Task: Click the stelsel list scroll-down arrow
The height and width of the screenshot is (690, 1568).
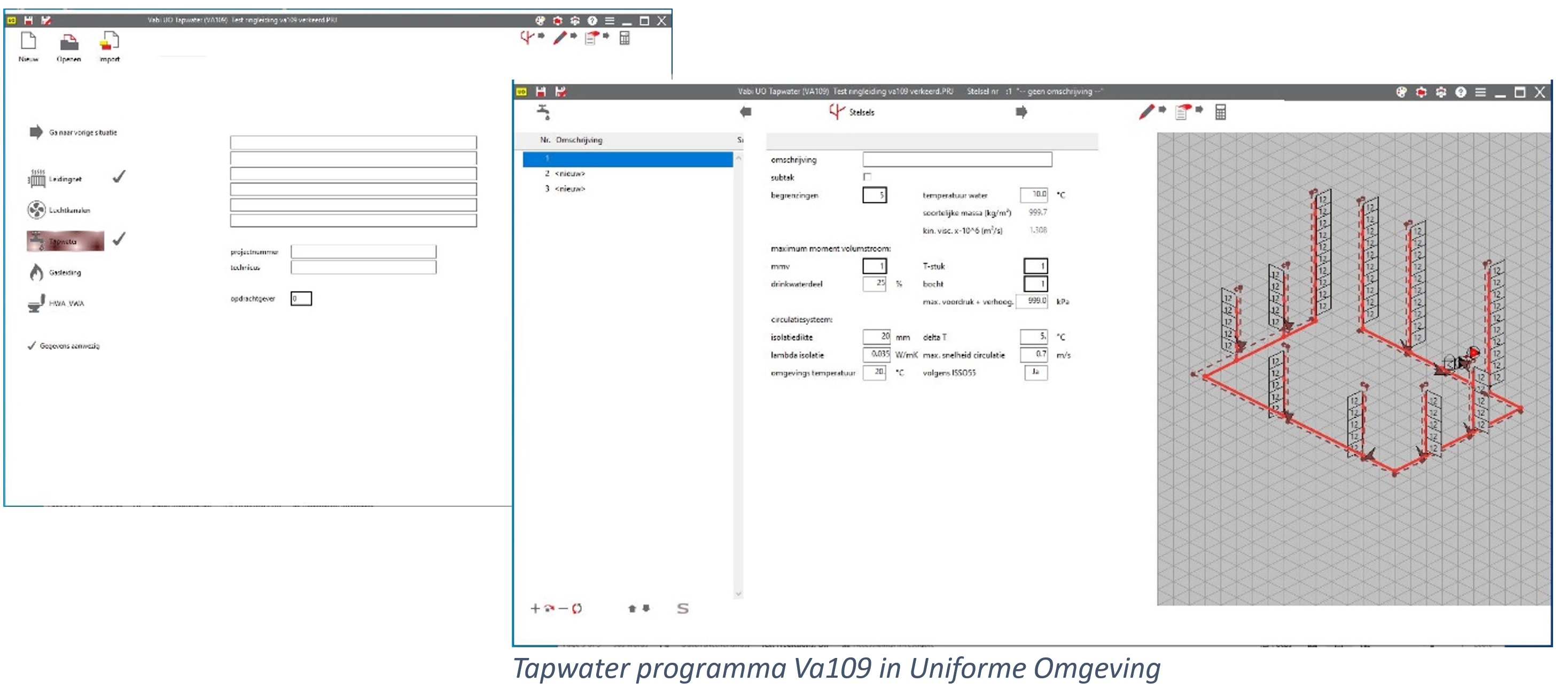Action: click(738, 593)
